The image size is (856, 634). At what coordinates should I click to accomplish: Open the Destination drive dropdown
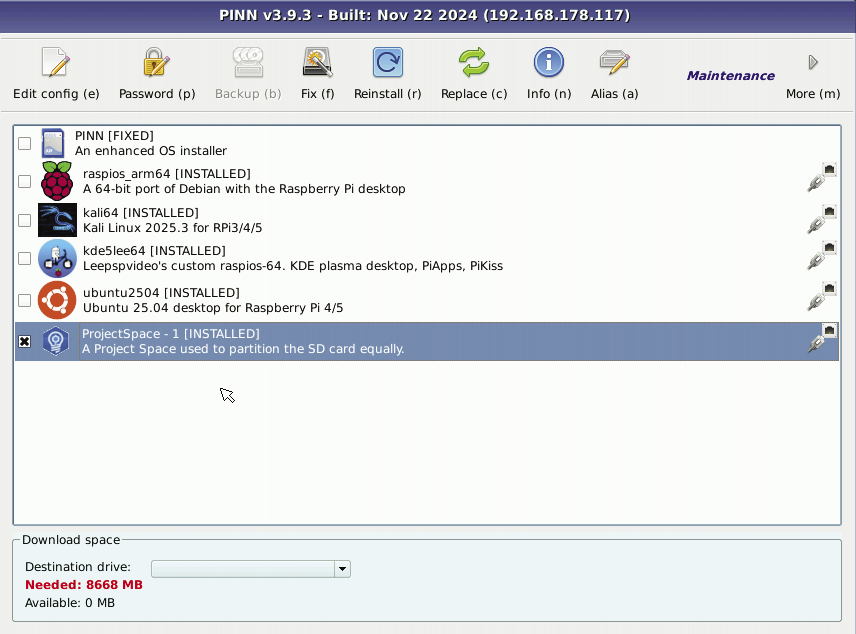(x=342, y=569)
